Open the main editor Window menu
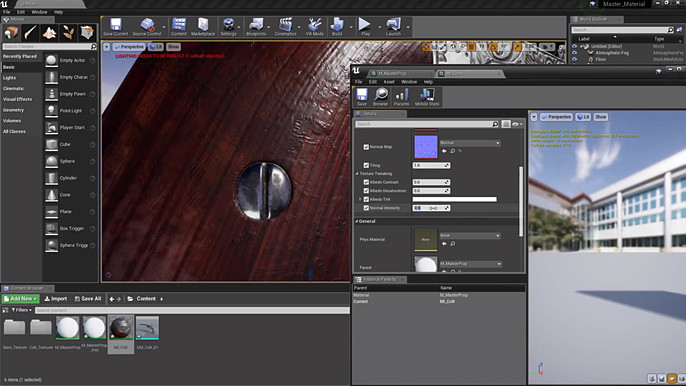Screen dimensions: 686x386 (x=39, y=12)
